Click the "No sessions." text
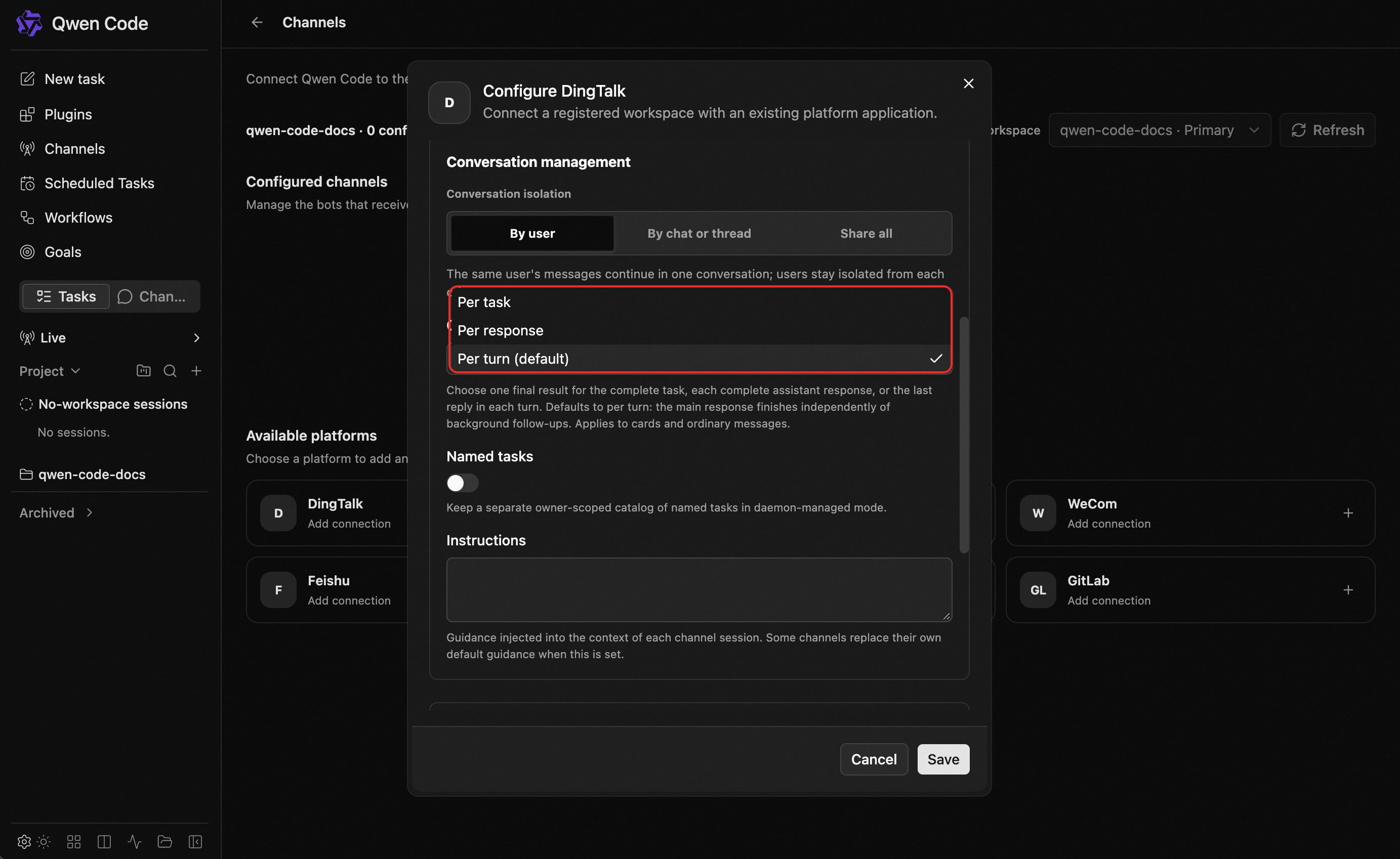 coord(73,433)
